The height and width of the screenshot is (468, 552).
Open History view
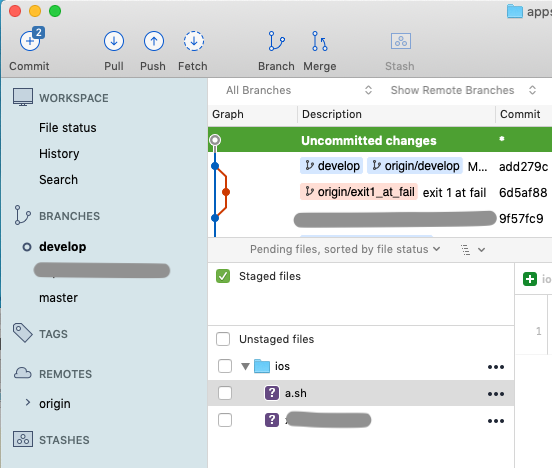(59, 154)
